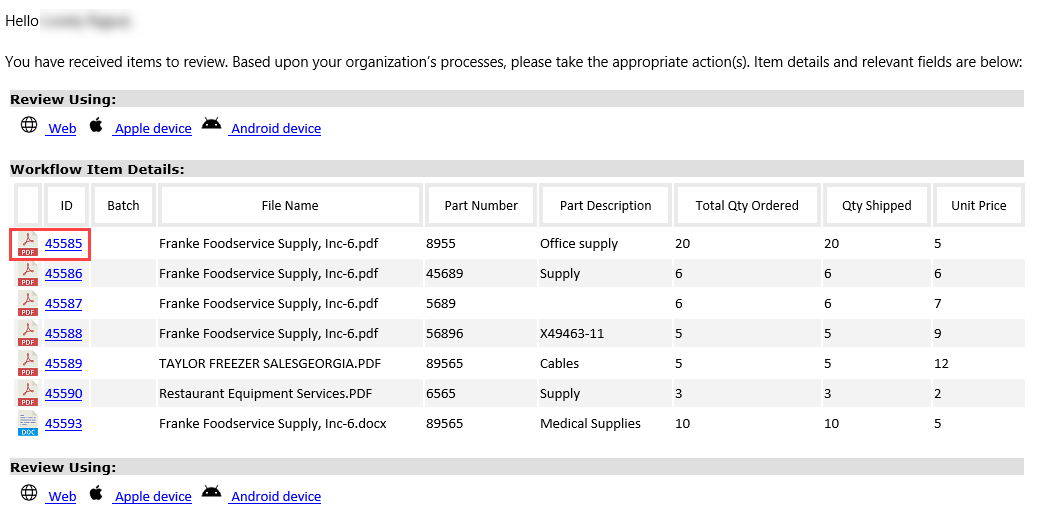
Task: Select the Part Number column header
Action: pos(481,206)
